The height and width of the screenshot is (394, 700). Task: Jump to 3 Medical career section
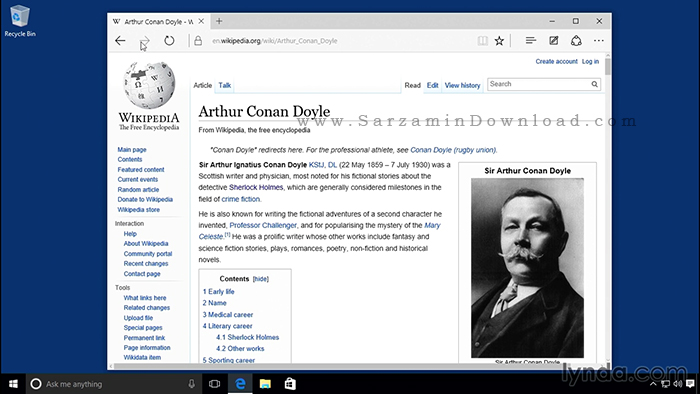click(x=228, y=315)
